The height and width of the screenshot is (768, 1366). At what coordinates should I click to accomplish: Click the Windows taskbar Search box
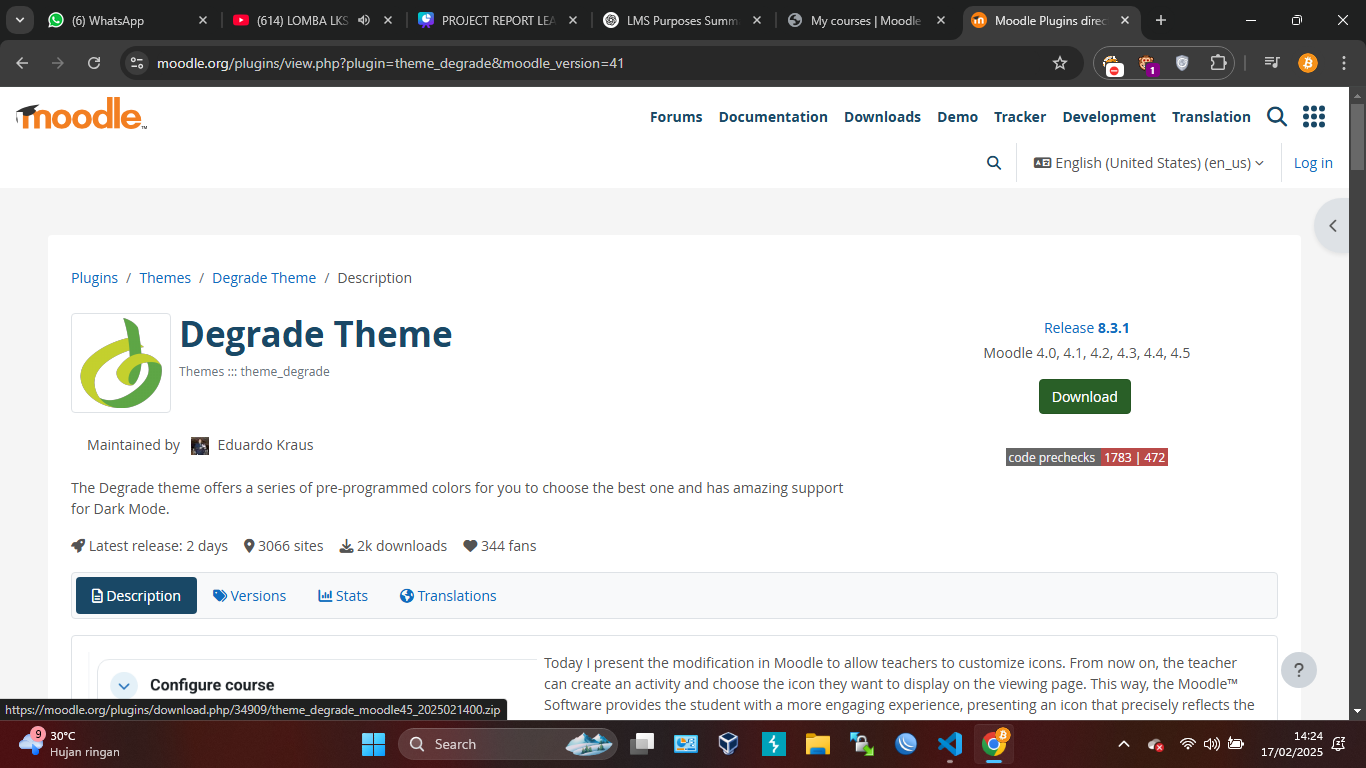click(508, 744)
